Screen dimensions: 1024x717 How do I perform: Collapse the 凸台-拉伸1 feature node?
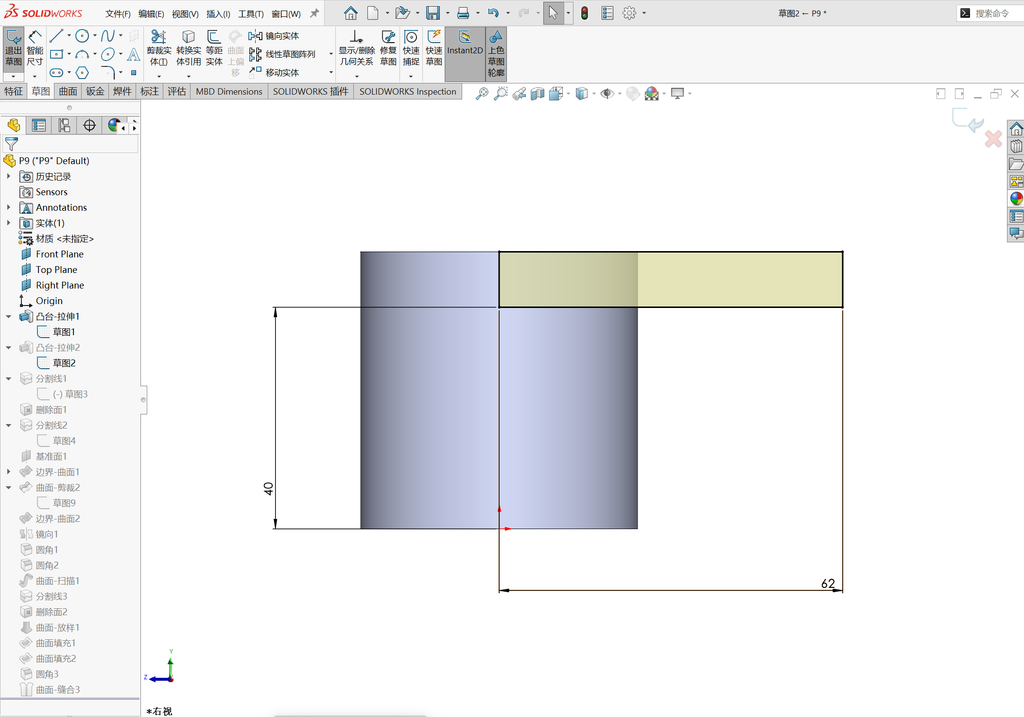pyautogui.click(x=8, y=316)
